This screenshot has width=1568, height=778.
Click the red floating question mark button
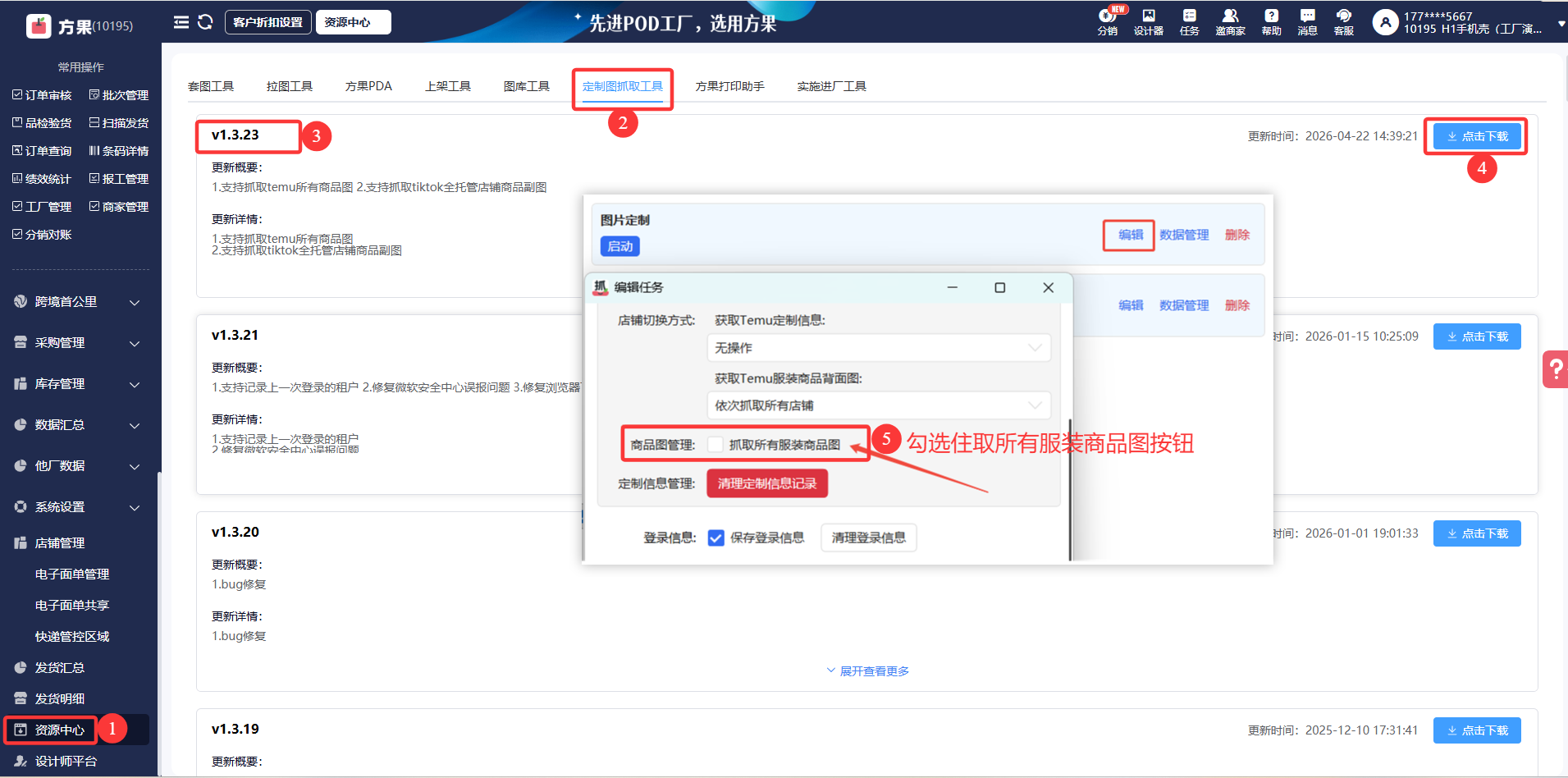click(1555, 369)
